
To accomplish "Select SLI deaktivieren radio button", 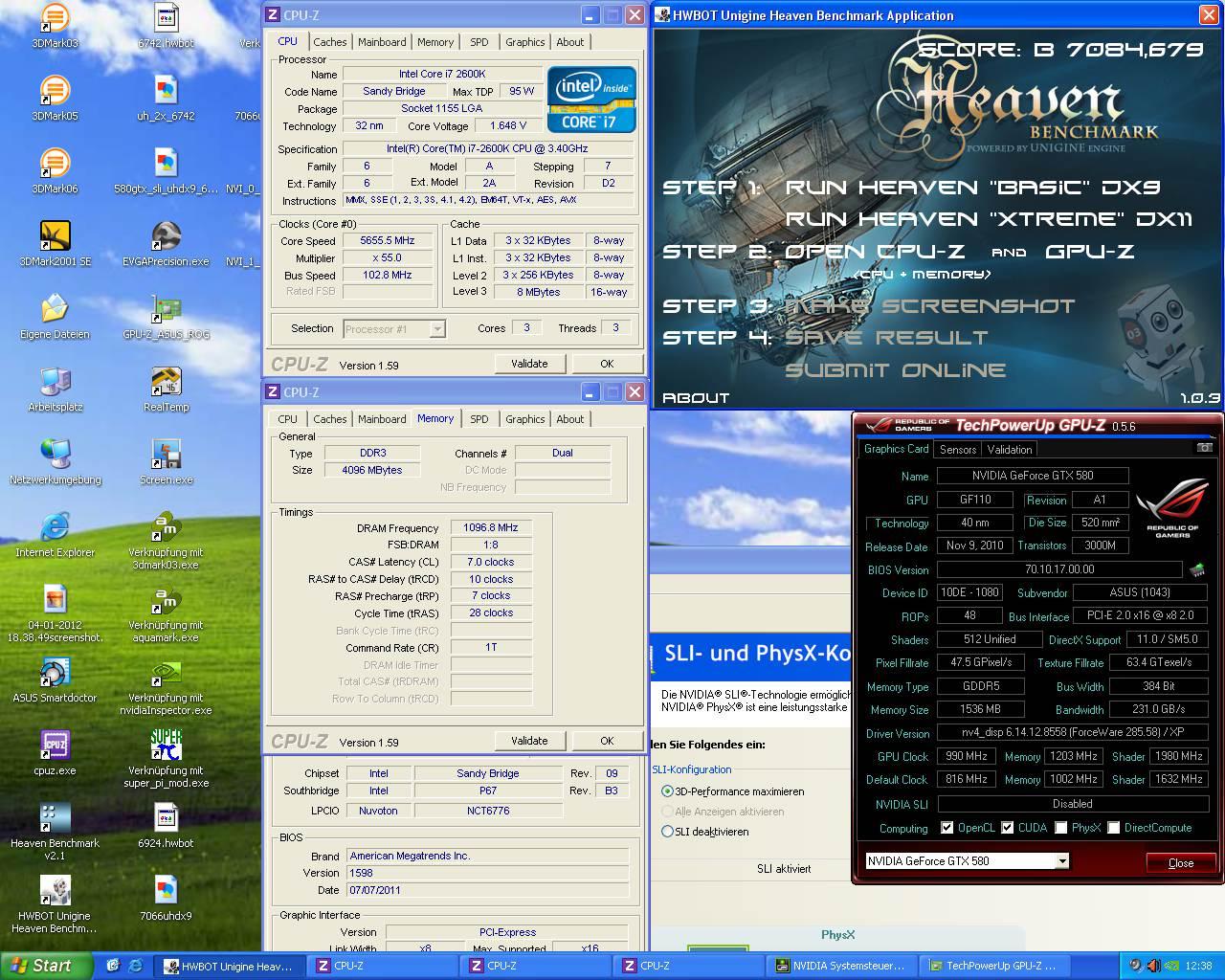I will [x=667, y=832].
